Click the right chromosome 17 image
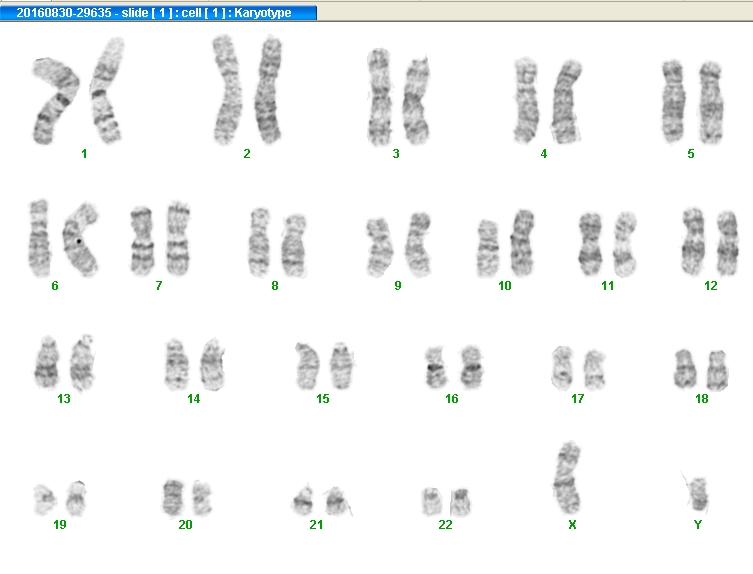This screenshot has width=753, height=574. pos(595,369)
